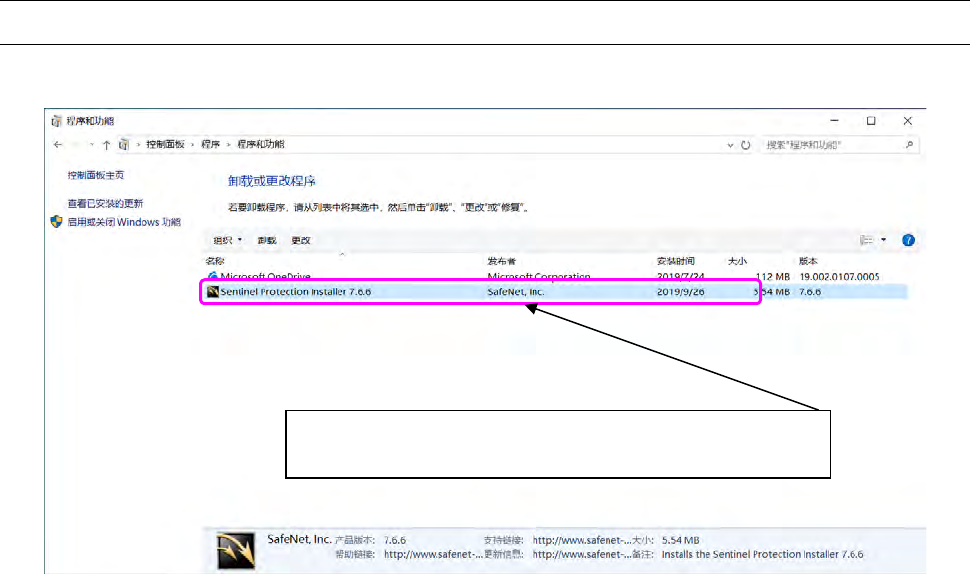Sort by 大小 column header
Image resolution: width=970 pixels, height=574 pixels.
(737, 261)
